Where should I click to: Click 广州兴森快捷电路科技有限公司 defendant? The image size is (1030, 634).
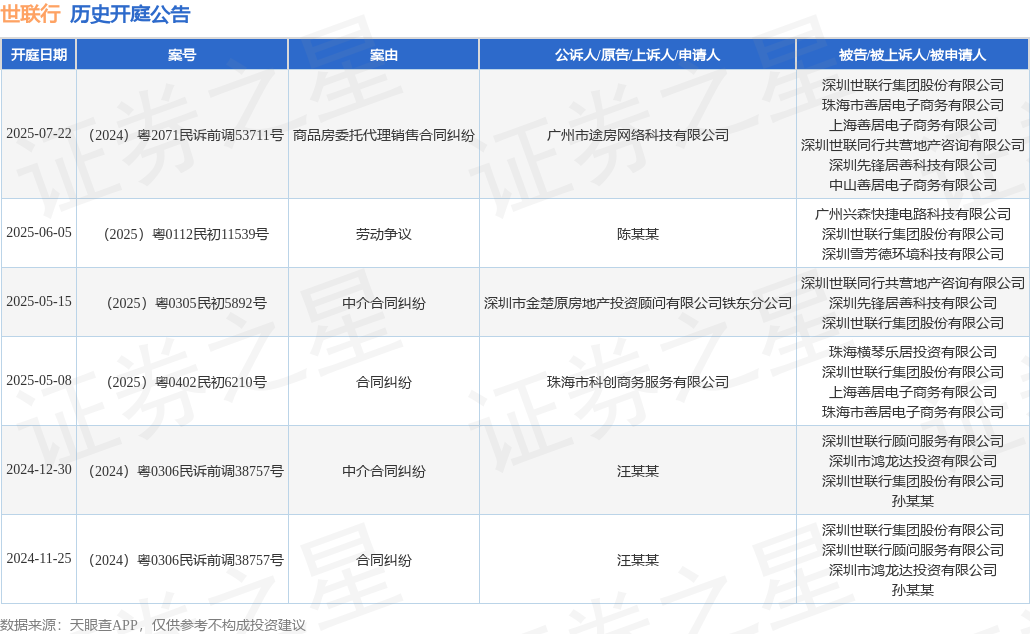tap(913, 214)
